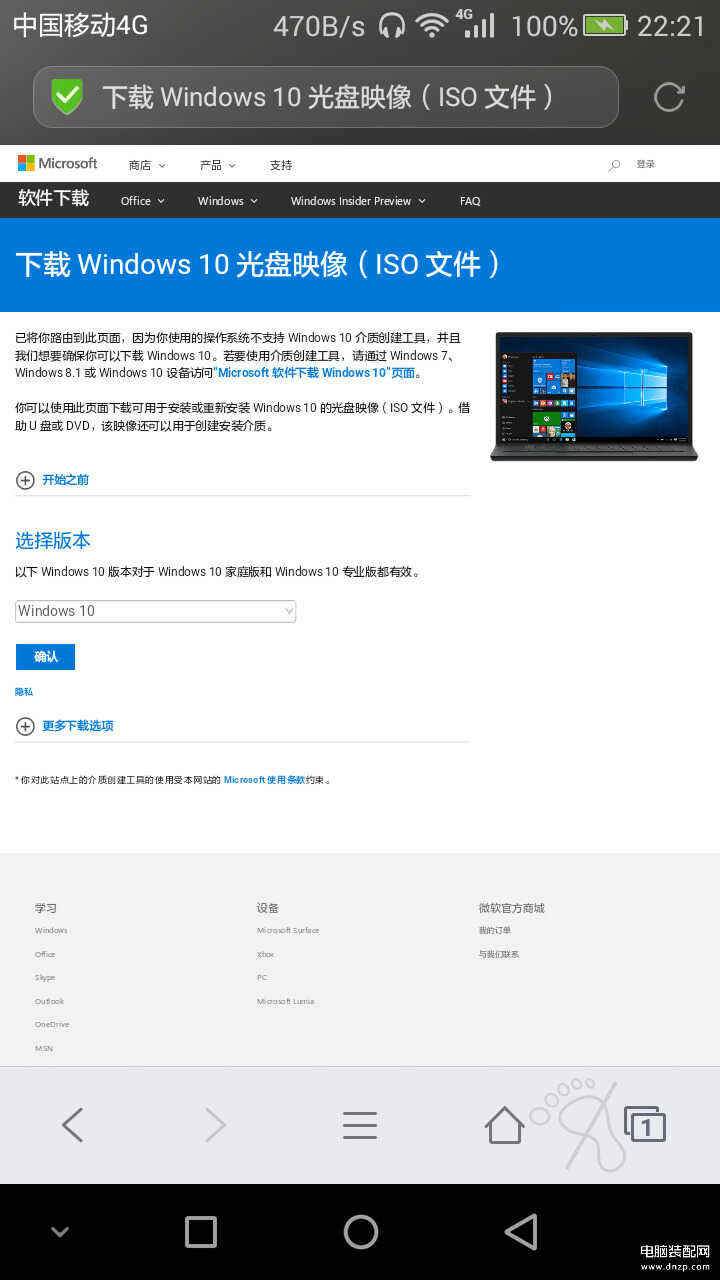Viewport: 720px width, 1280px height.
Task: Open footer 我的订单 link
Action: pos(494,931)
